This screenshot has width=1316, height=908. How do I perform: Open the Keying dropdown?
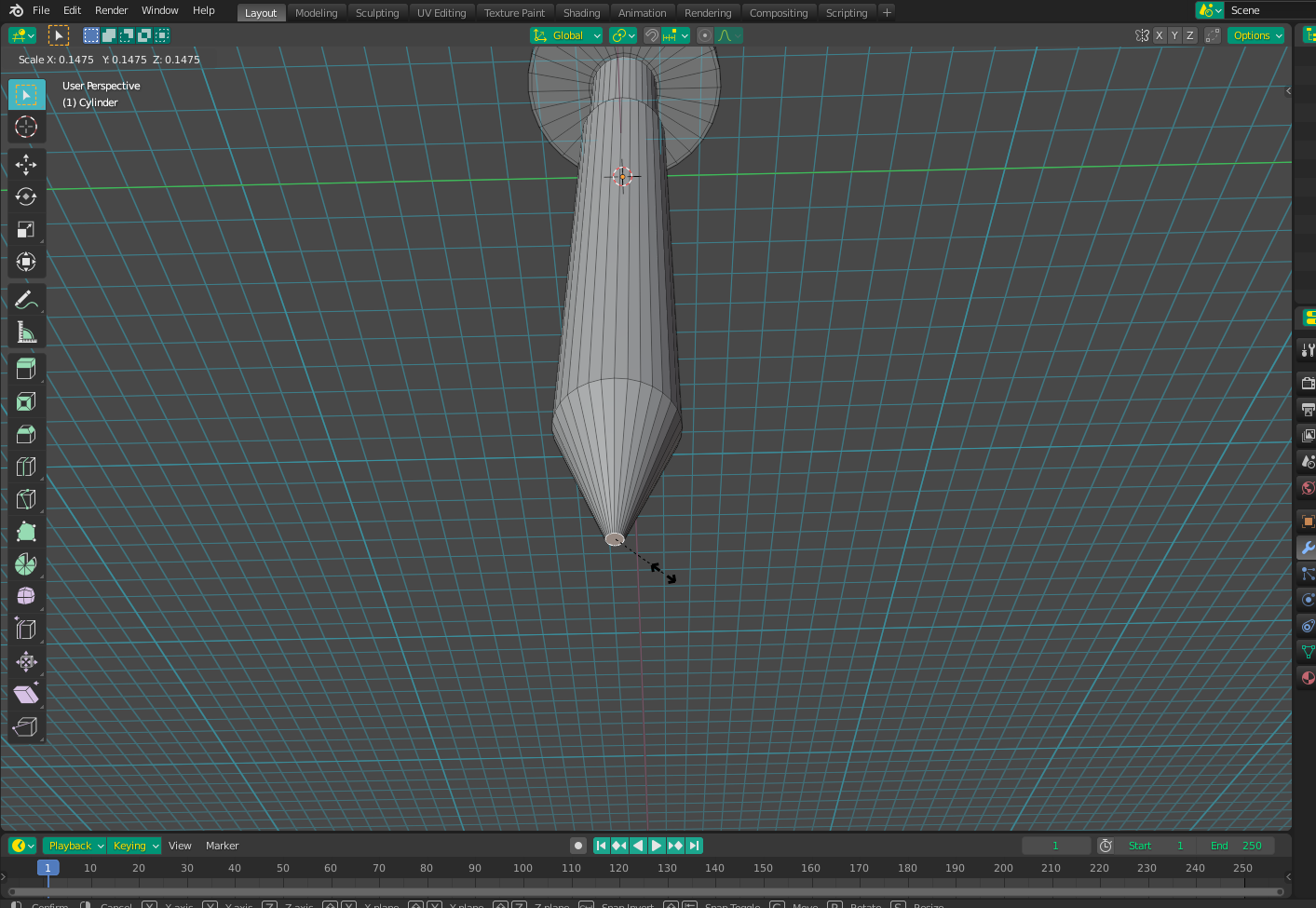(135, 846)
